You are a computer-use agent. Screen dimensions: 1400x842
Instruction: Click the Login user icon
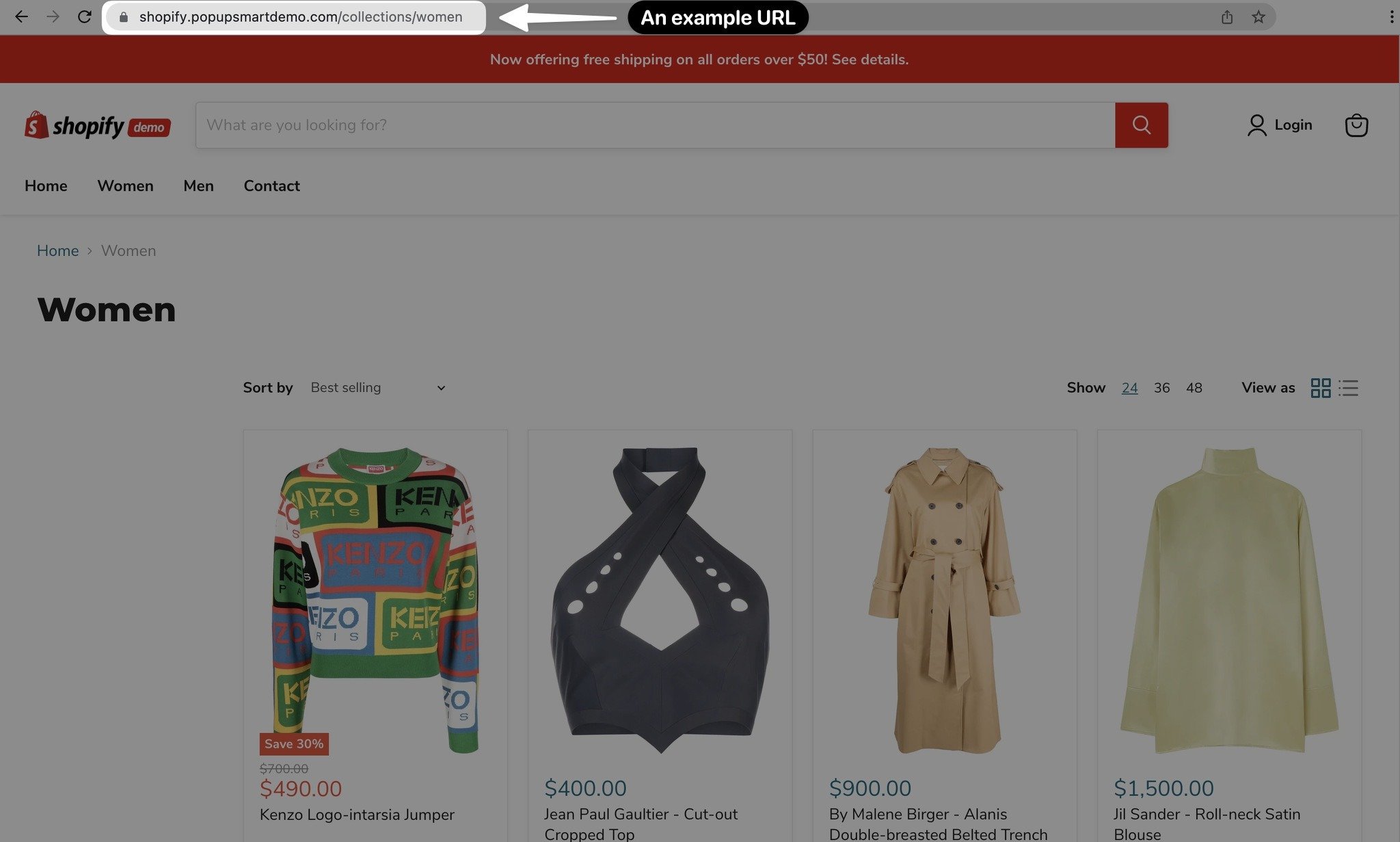[x=1256, y=125]
